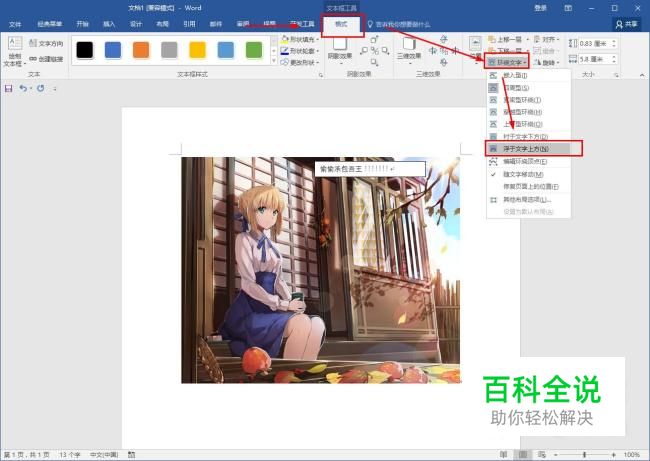The height and width of the screenshot is (461, 650).
Task: Click the shape height field showing 0.83 厘米
Action: tap(594, 44)
